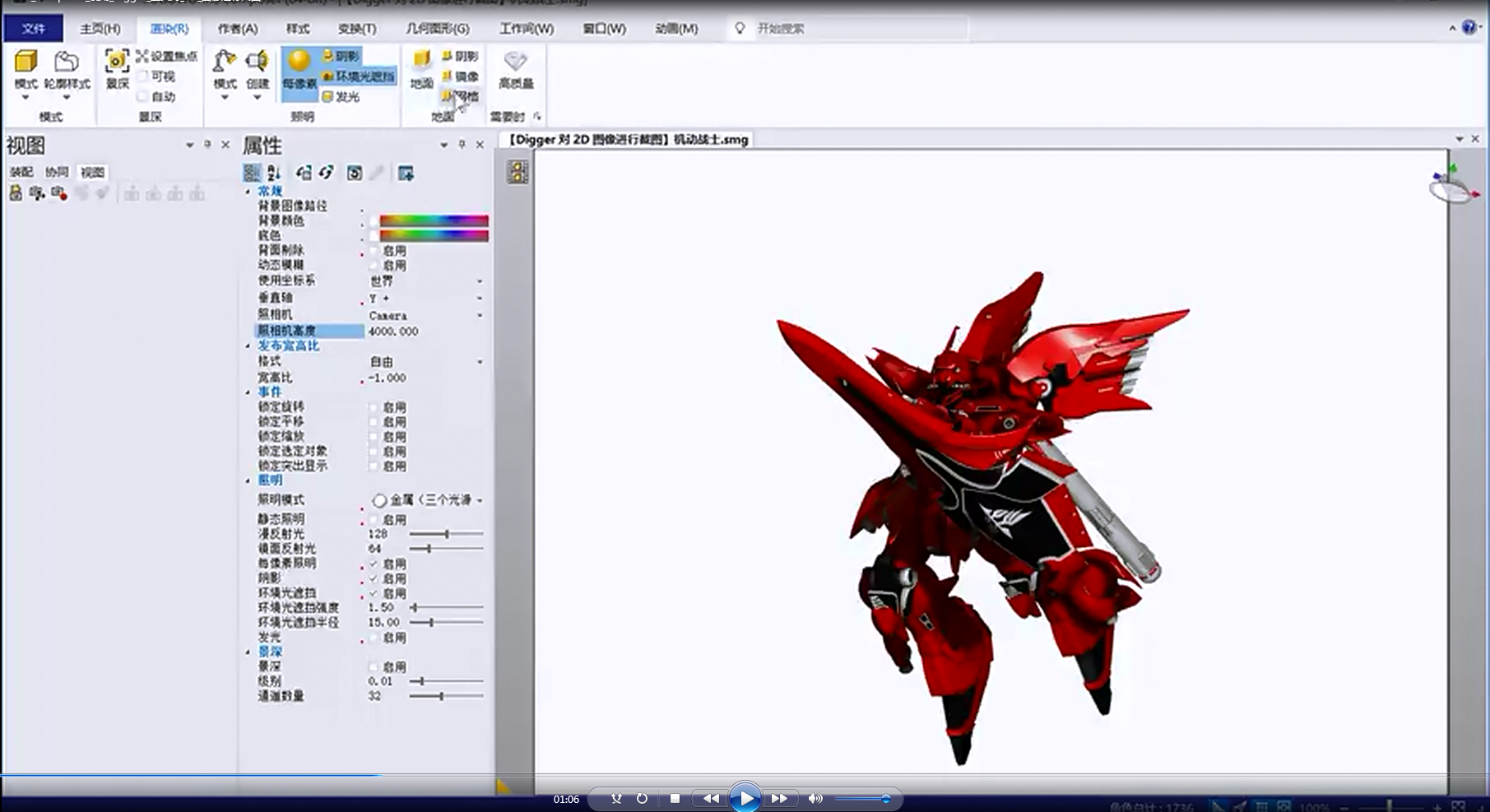Open the 使用坐标系 世界 dropdown

click(480, 281)
